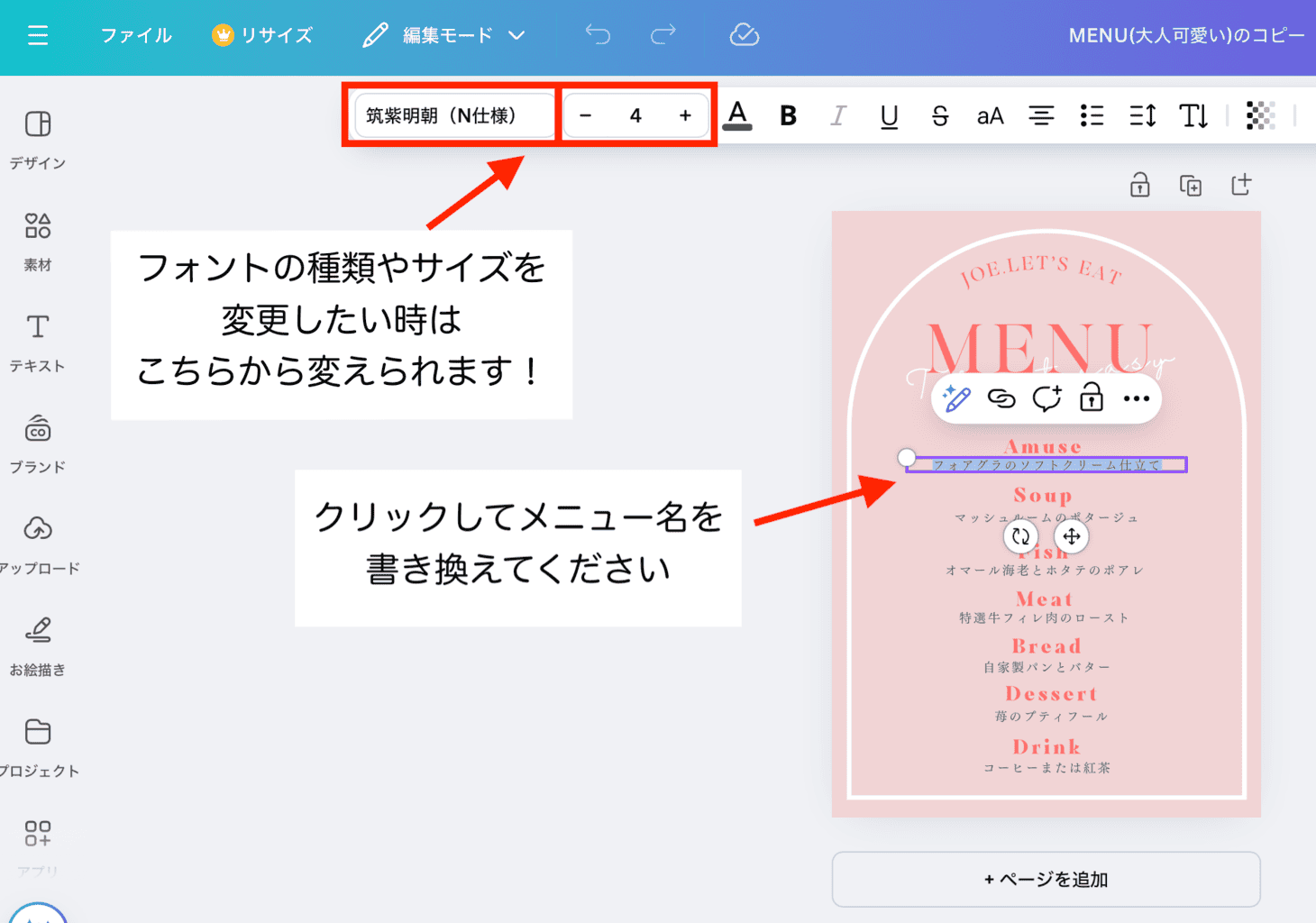Duplicate page using the copy icon
The image size is (1316, 923).
[x=1191, y=186]
